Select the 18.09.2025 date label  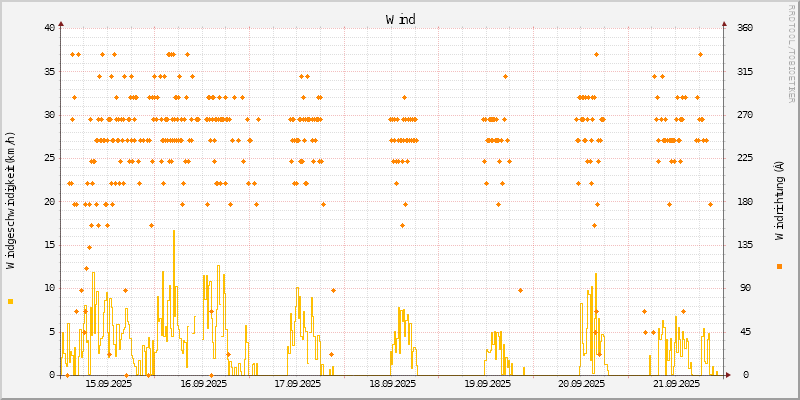coord(392,383)
